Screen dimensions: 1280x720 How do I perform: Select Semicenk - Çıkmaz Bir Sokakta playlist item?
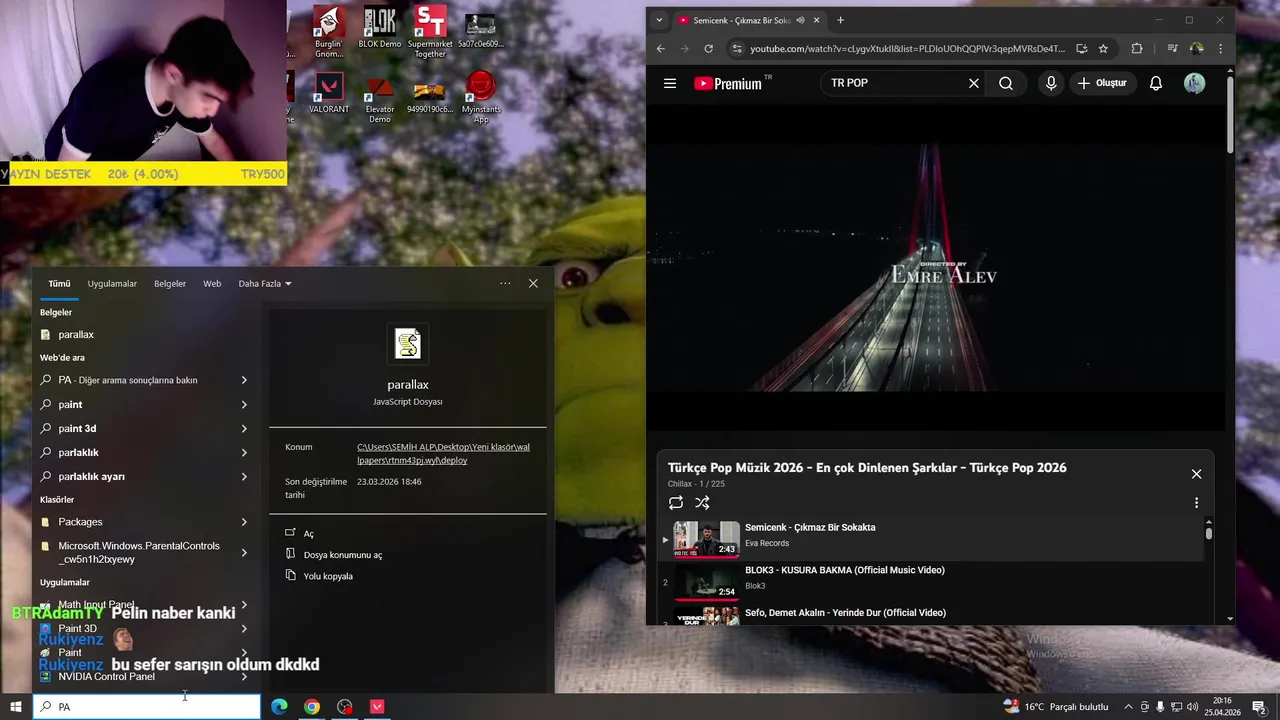pos(930,540)
